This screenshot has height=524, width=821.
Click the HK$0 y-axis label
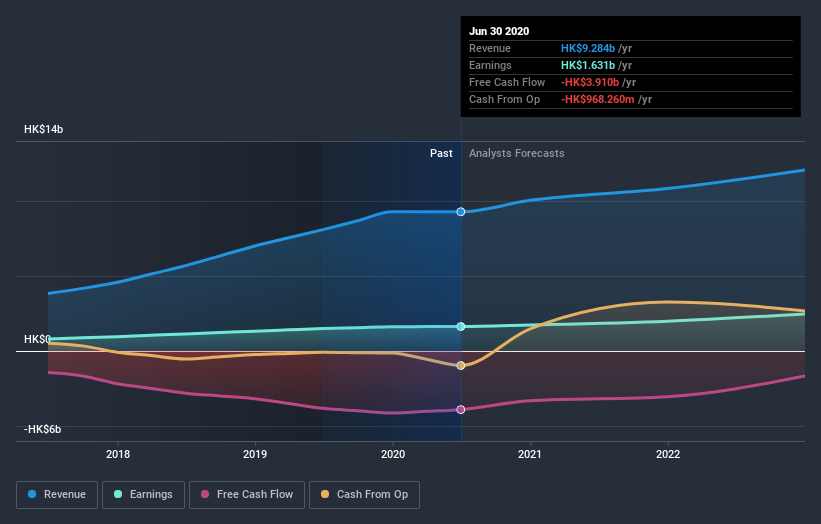37,339
